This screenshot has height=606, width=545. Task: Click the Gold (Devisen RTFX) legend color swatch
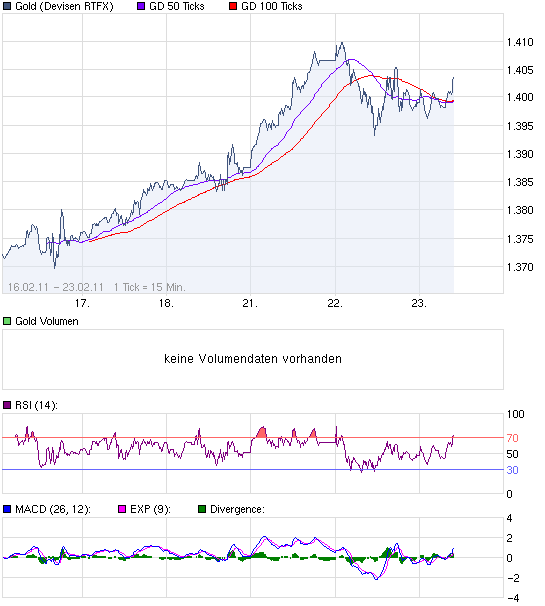[7, 6]
